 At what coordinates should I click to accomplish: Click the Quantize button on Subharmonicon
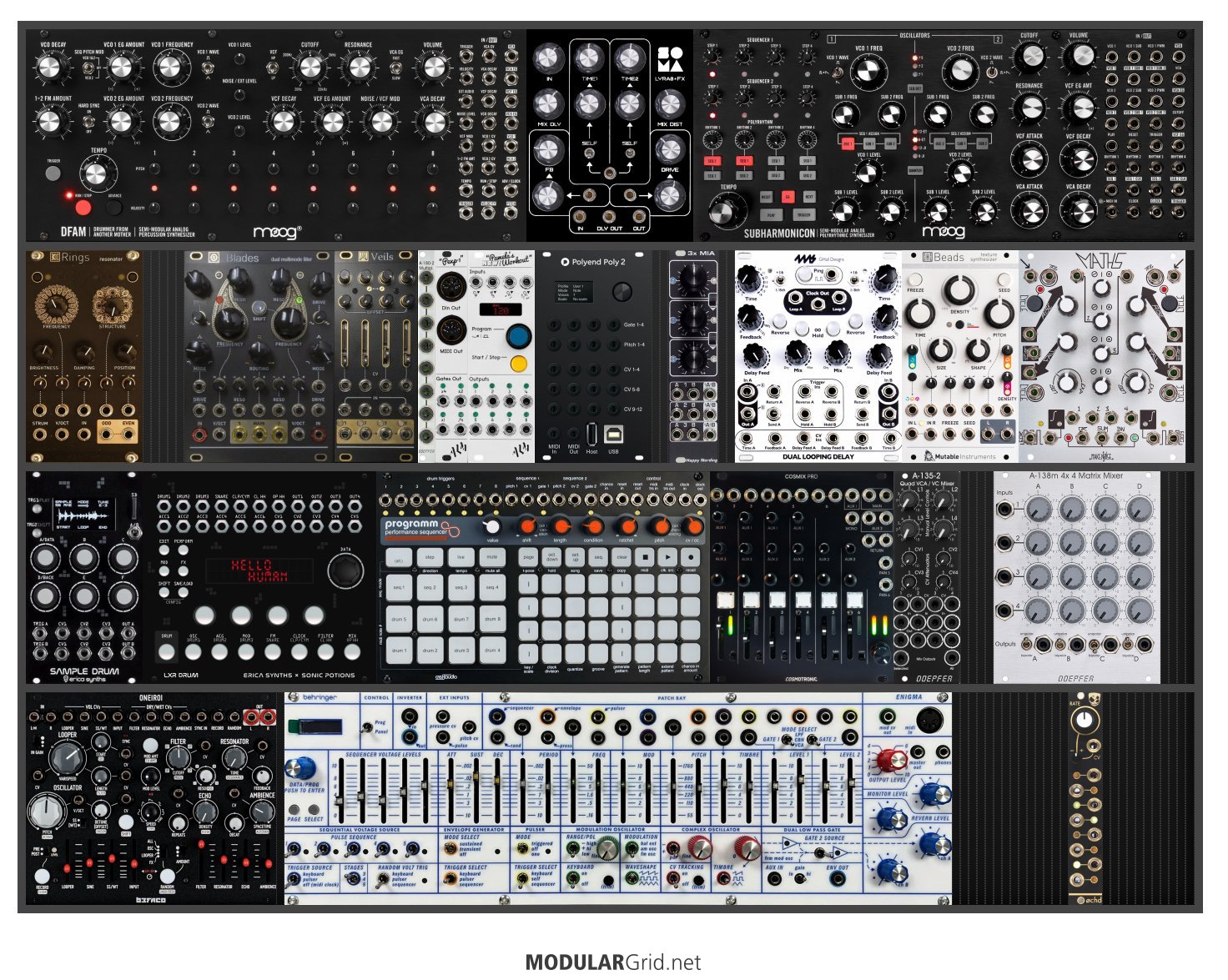click(914, 170)
